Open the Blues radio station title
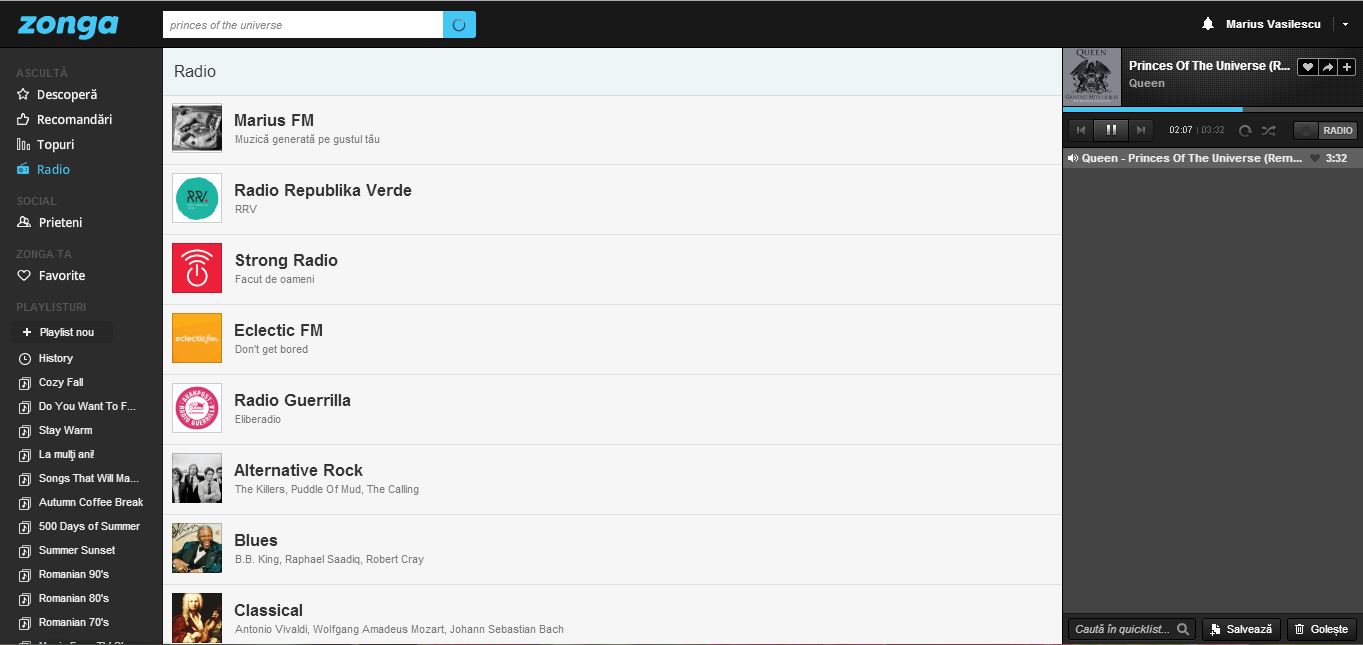Viewport: 1363px width, 645px height. coord(256,540)
